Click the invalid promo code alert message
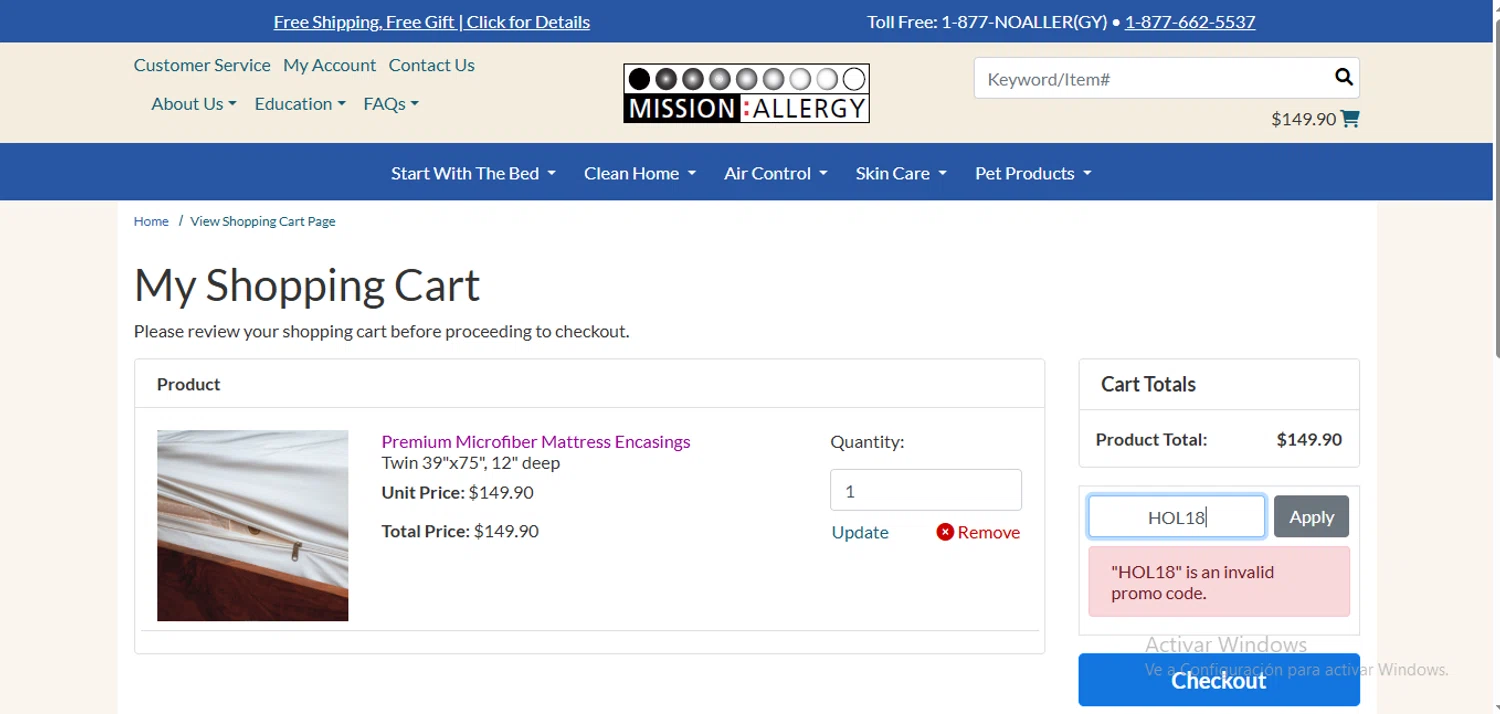This screenshot has width=1500, height=714. [1219, 582]
